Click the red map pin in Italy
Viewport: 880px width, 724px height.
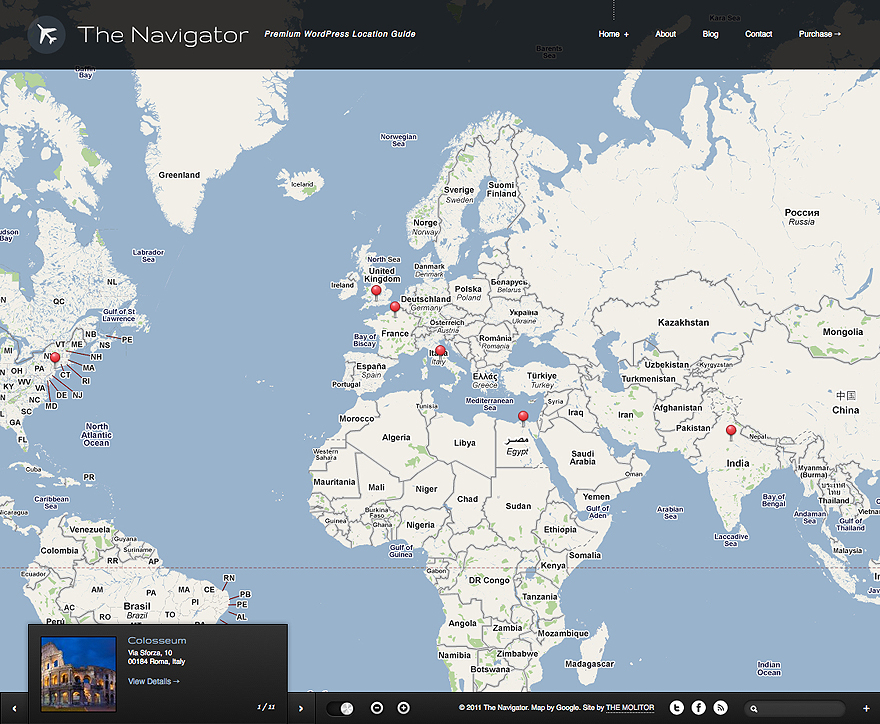pos(440,351)
